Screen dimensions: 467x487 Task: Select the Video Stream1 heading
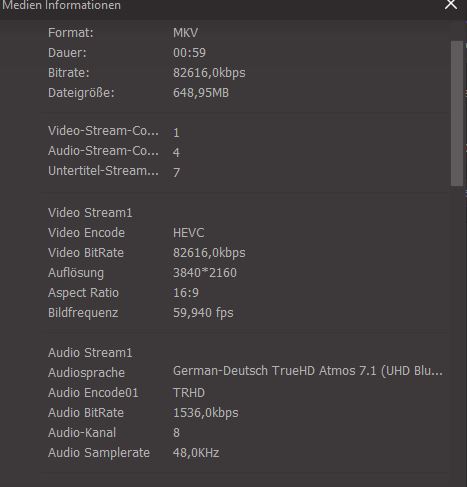click(x=90, y=213)
